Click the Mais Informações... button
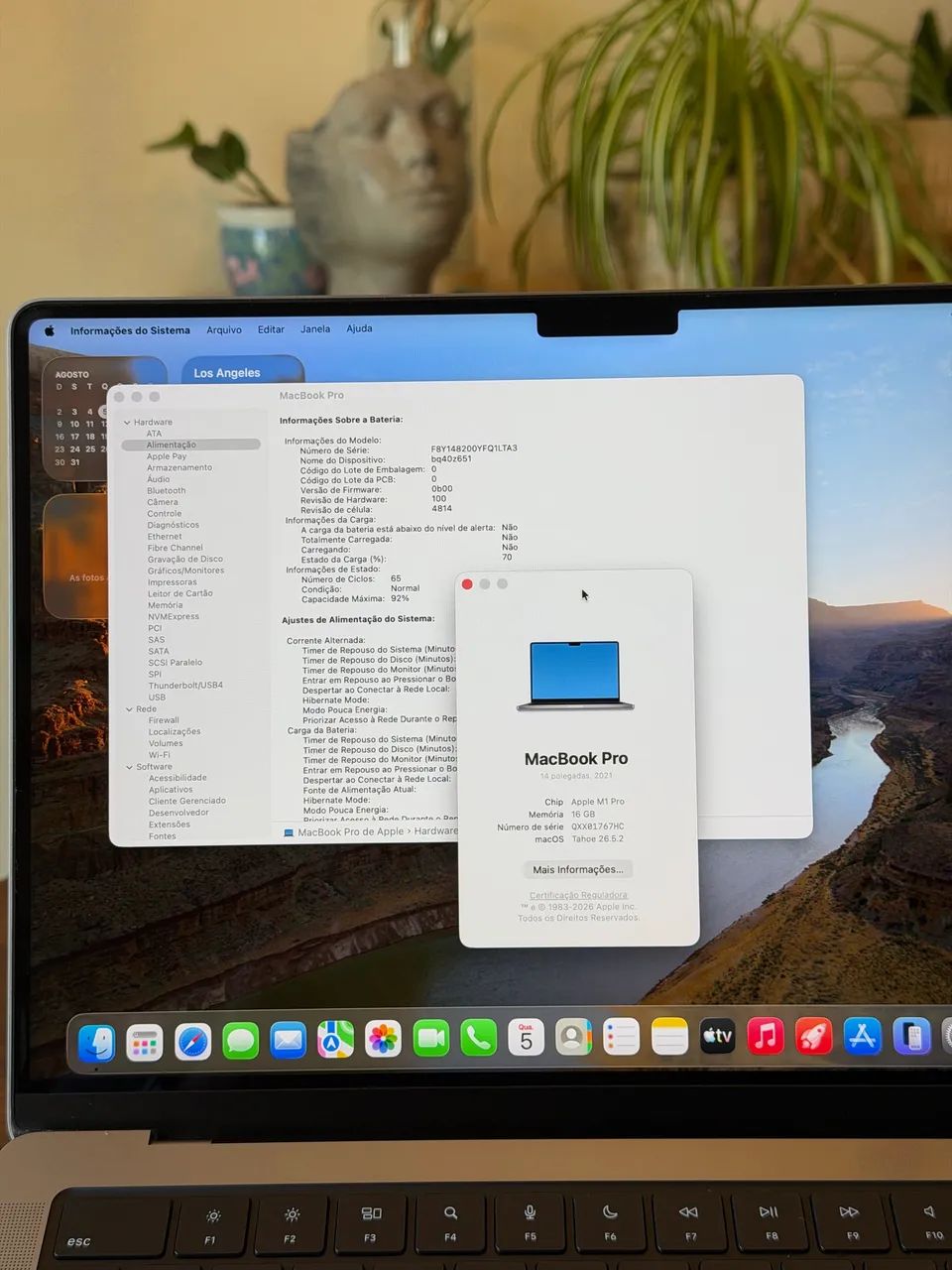Screen dimensions: 952x1270 point(578,869)
